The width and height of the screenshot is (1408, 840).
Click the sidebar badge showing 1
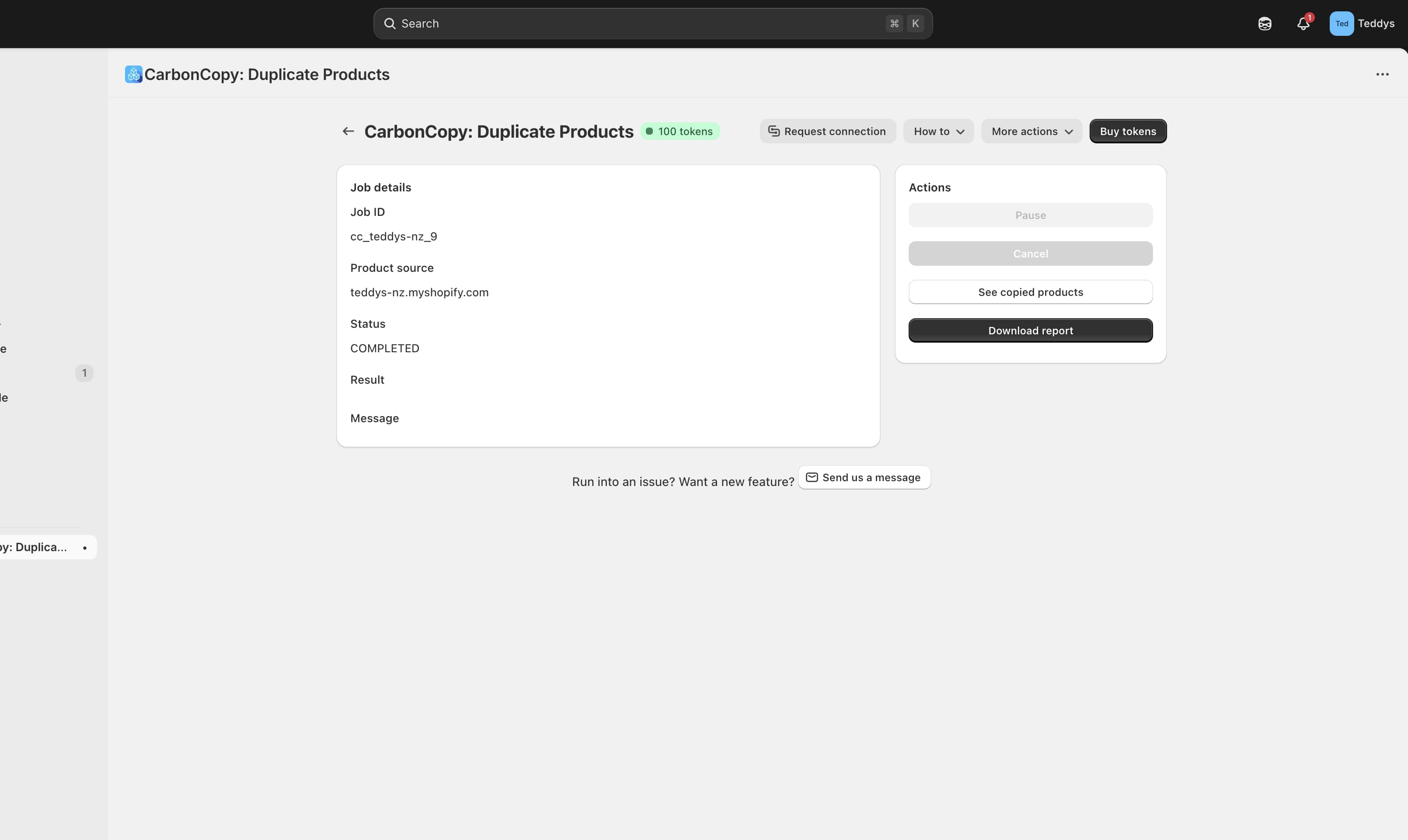[x=84, y=373]
